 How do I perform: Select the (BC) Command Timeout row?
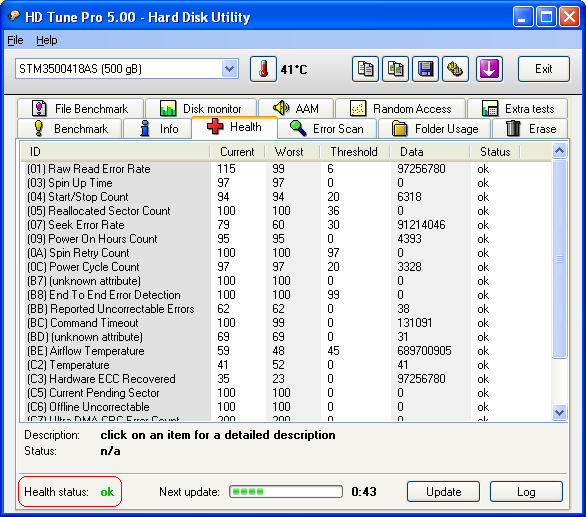tap(286, 323)
